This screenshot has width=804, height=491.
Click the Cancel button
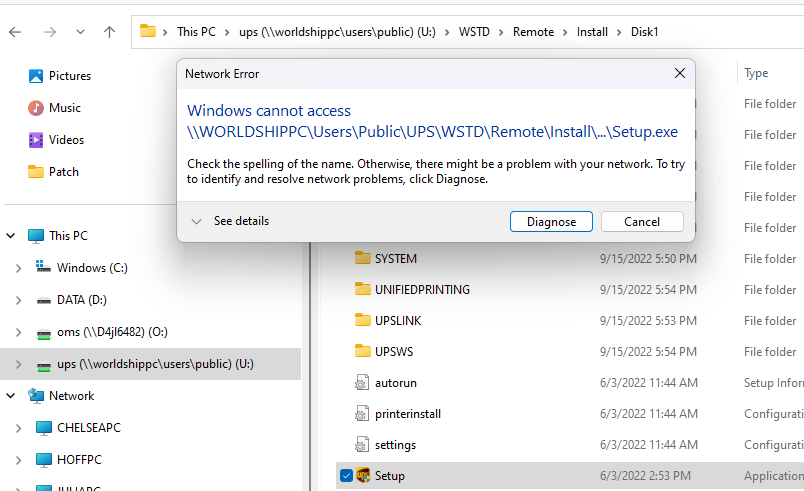pyautogui.click(x=642, y=221)
